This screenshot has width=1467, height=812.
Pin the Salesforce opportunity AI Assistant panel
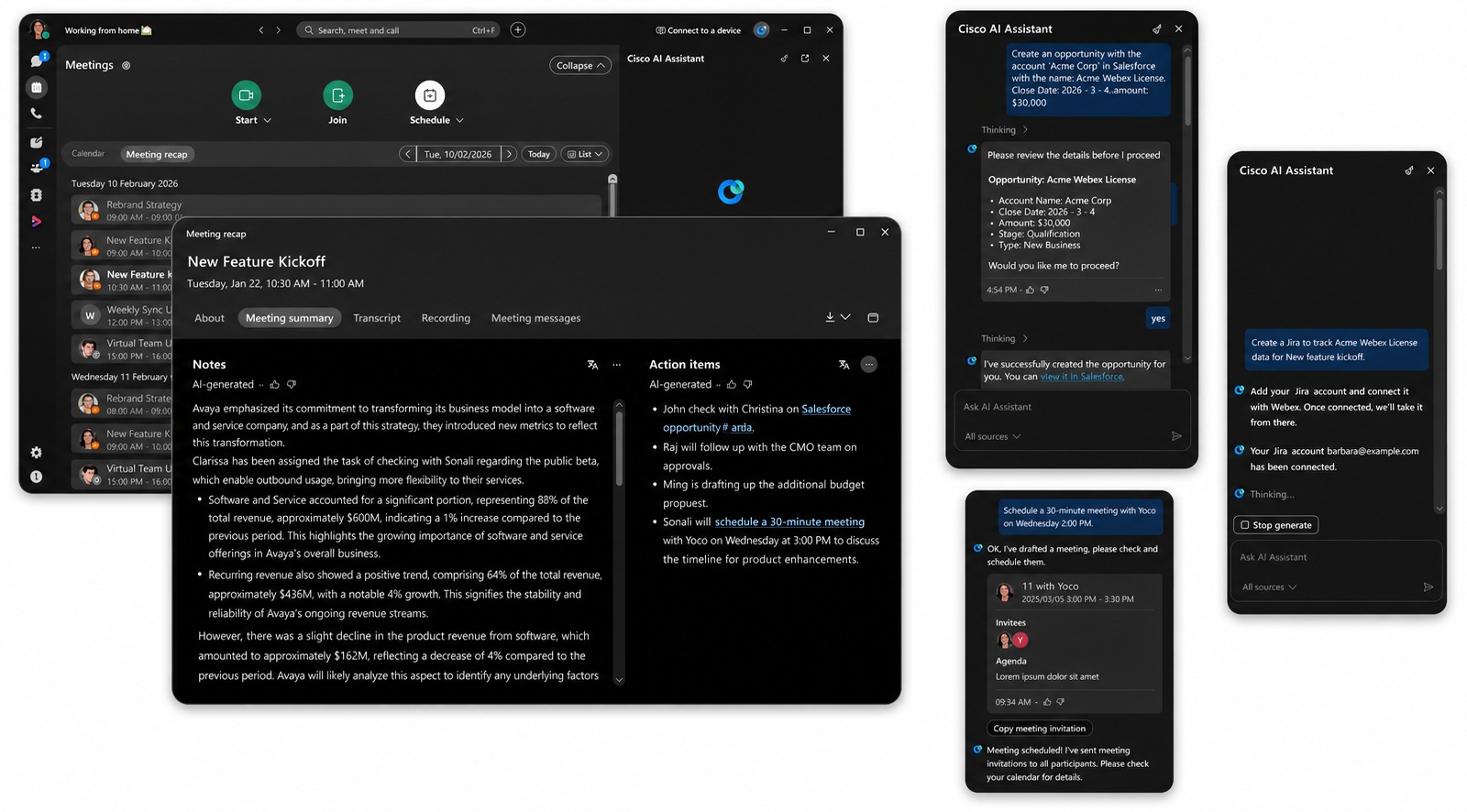[1157, 28]
